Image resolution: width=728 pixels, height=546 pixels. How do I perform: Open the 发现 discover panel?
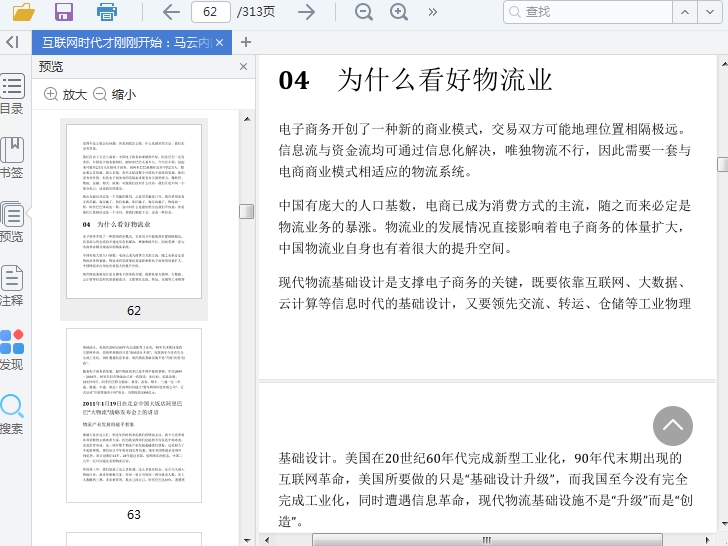[12, 350]
